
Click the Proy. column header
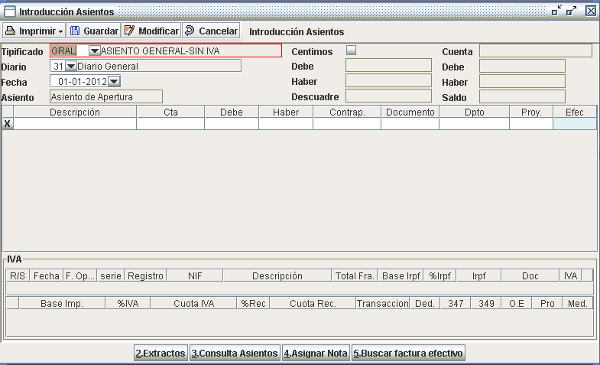(531, 112)
